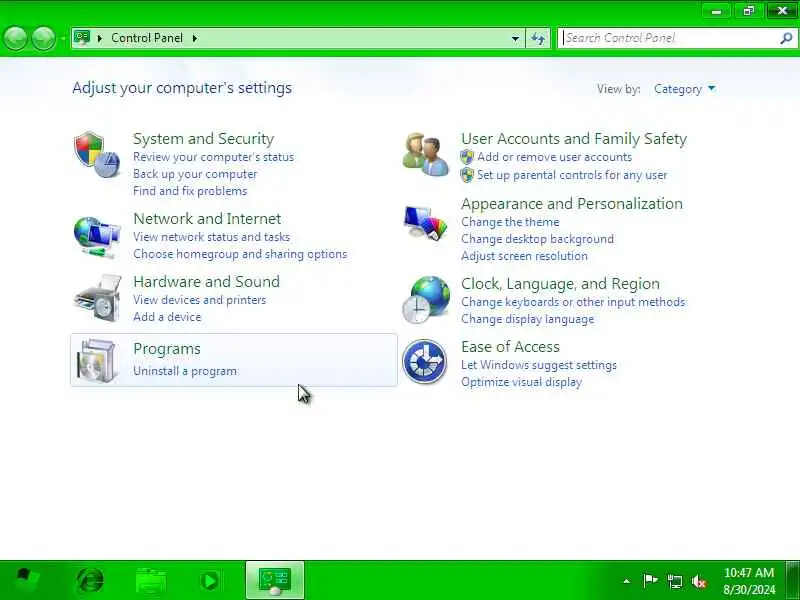Click Set up parental controls for any user
This screenshot has height=600, width=800.
coord(572,175)
